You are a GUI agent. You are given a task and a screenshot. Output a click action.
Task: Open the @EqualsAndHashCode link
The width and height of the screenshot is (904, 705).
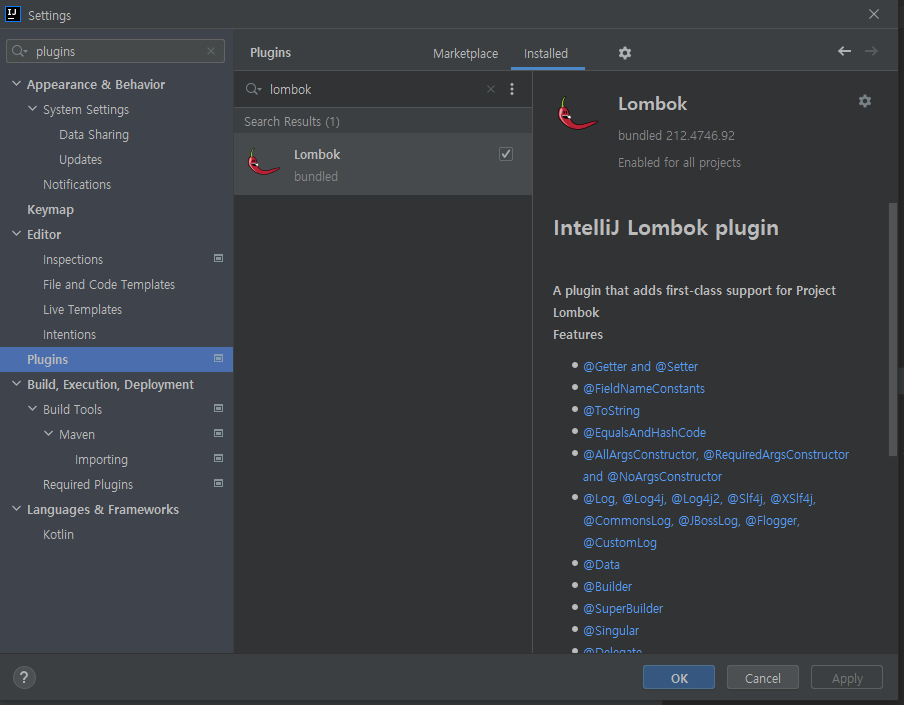click(x=644, y=432)
